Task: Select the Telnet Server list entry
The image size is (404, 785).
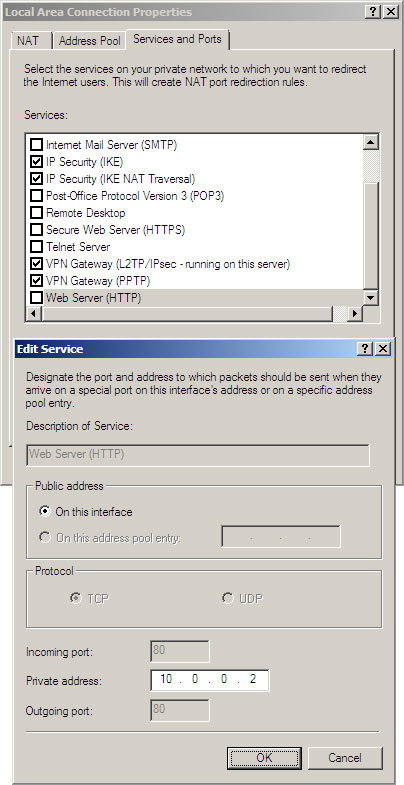Action: pos(78,247)
